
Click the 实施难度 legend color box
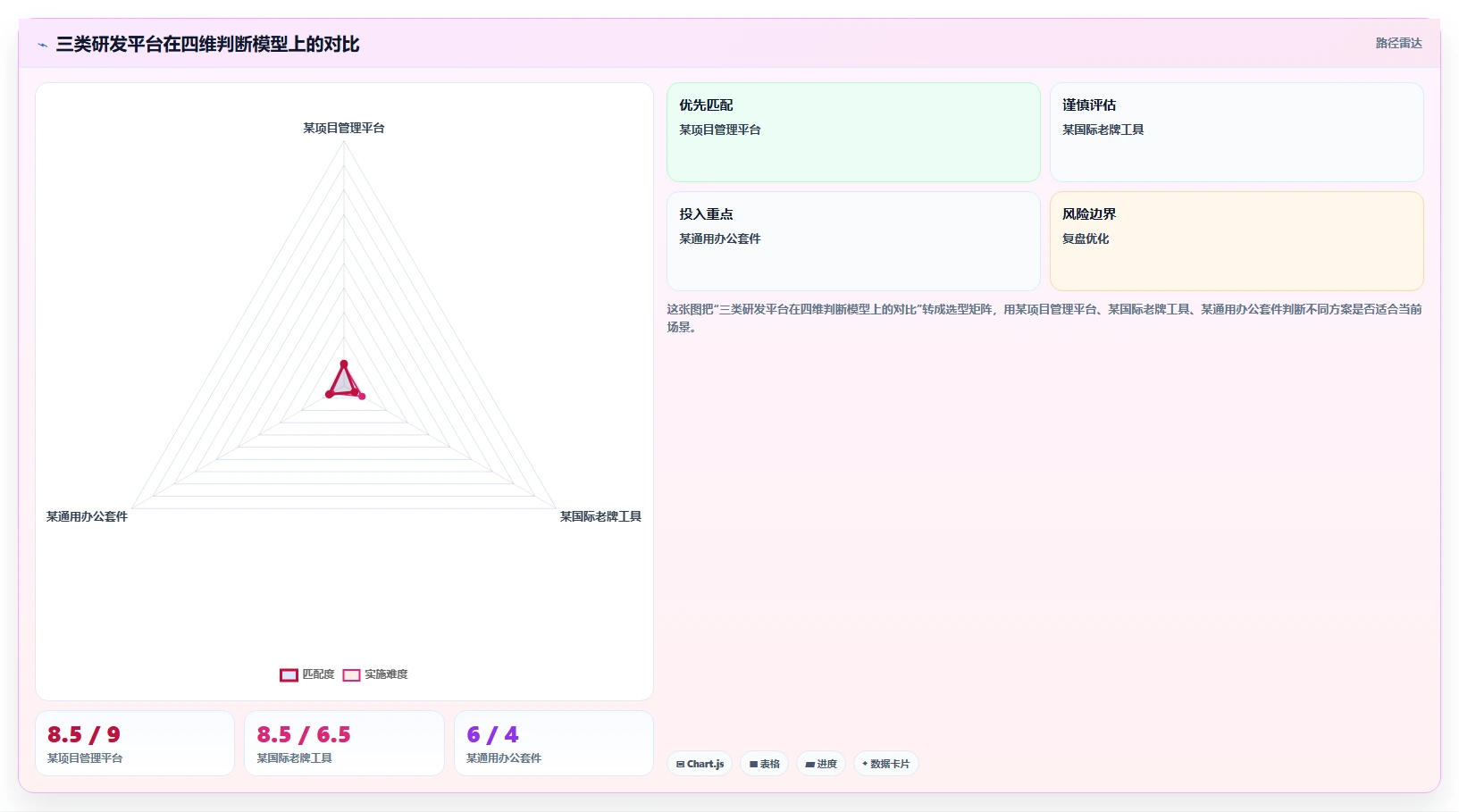click(351, 675)
